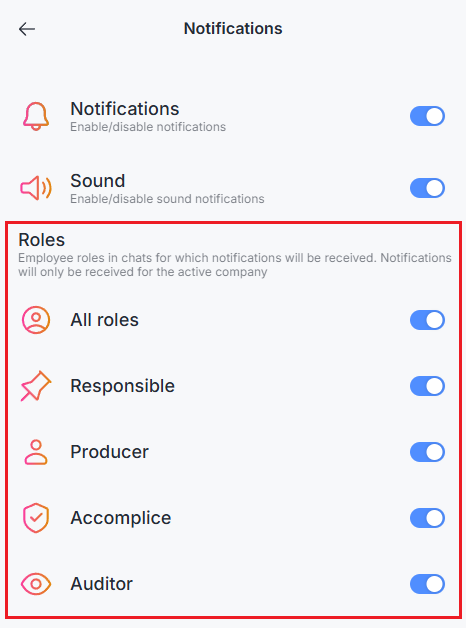Disable the Notifications toggle switch
The image size is (466, 628).
427,116
